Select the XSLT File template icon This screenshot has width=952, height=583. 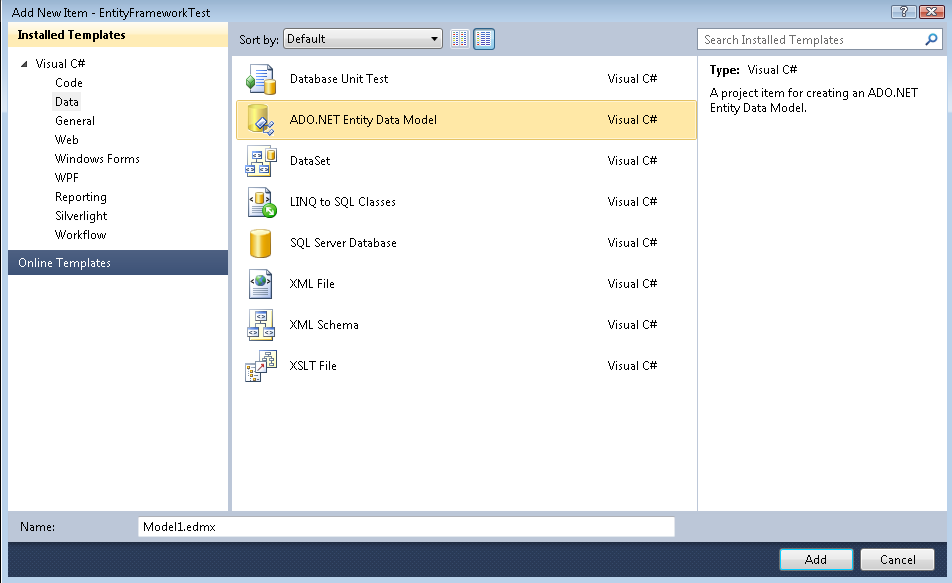[260, 366]
